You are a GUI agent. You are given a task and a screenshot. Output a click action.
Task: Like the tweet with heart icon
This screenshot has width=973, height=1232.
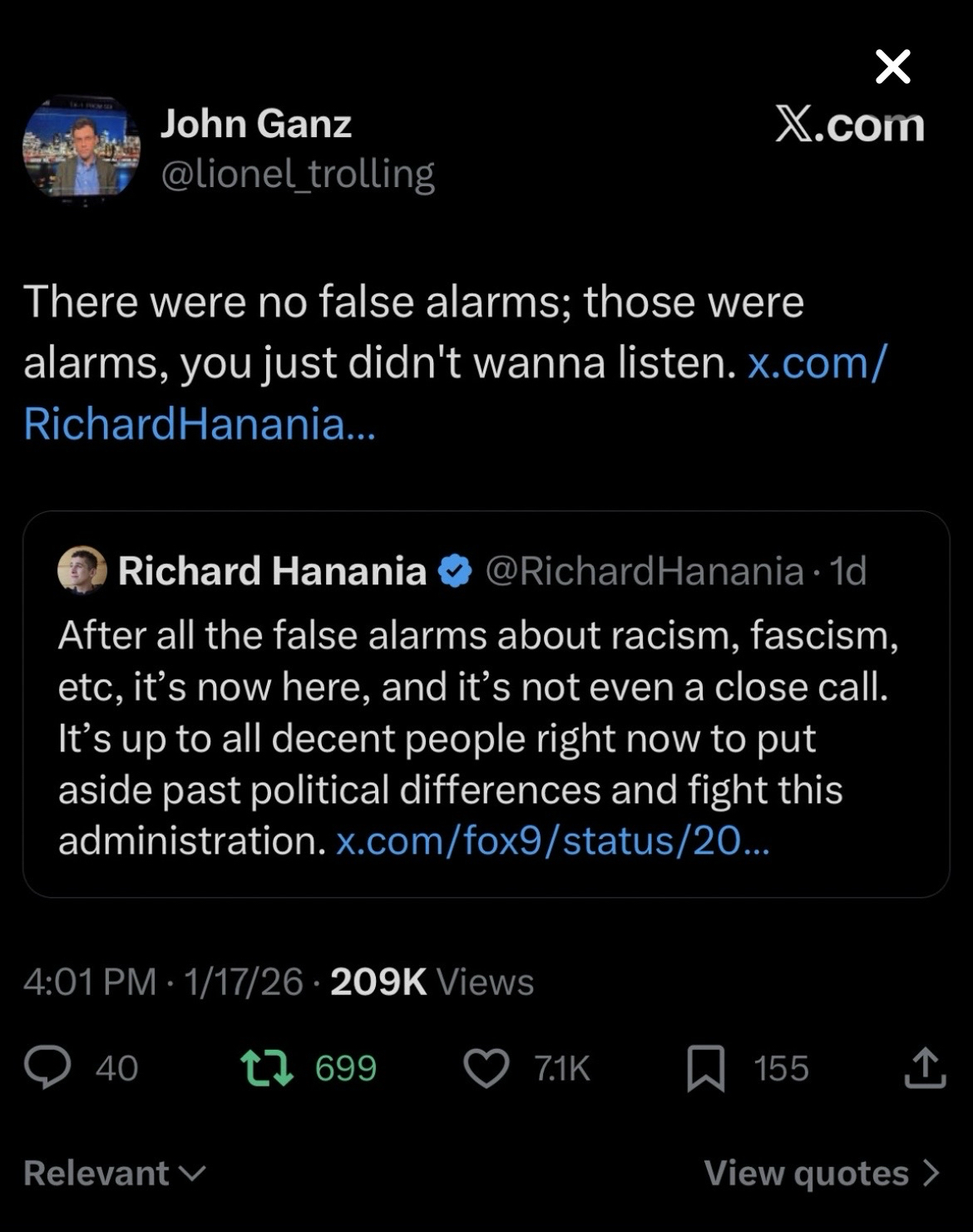click(x=486, y=1068)
